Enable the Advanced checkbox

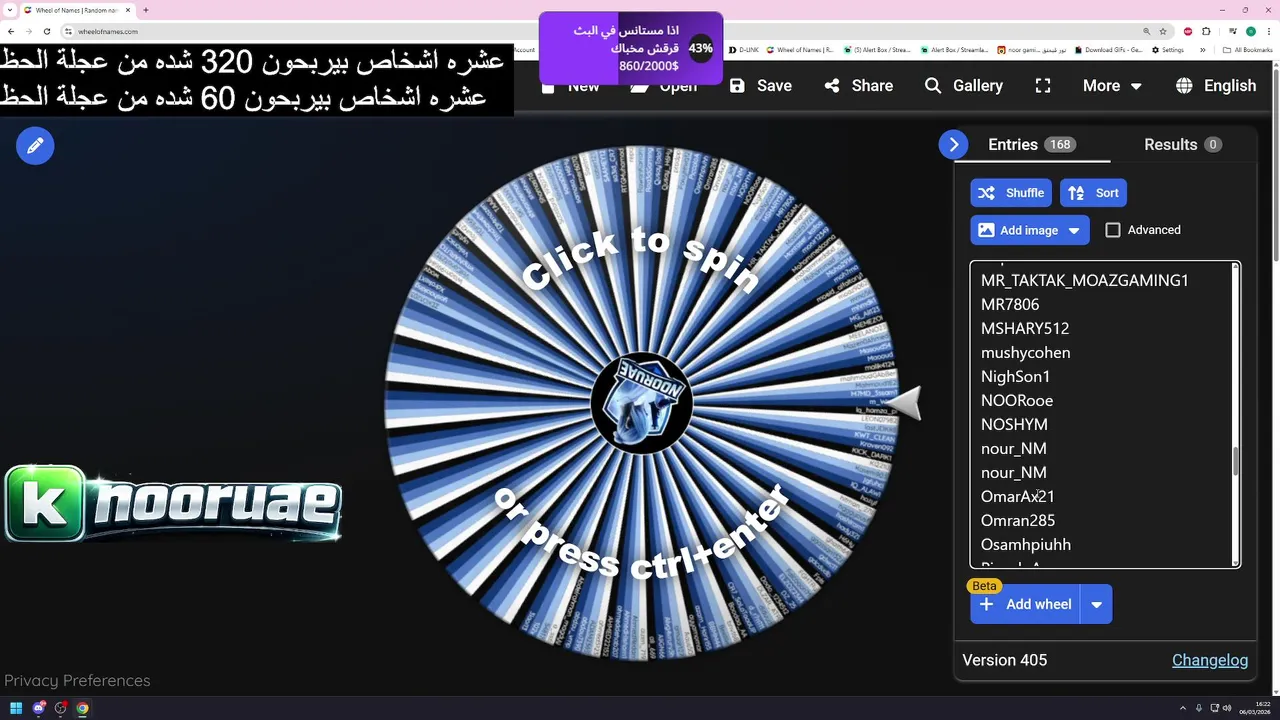pyautogui.click(x=1113, y=230)
